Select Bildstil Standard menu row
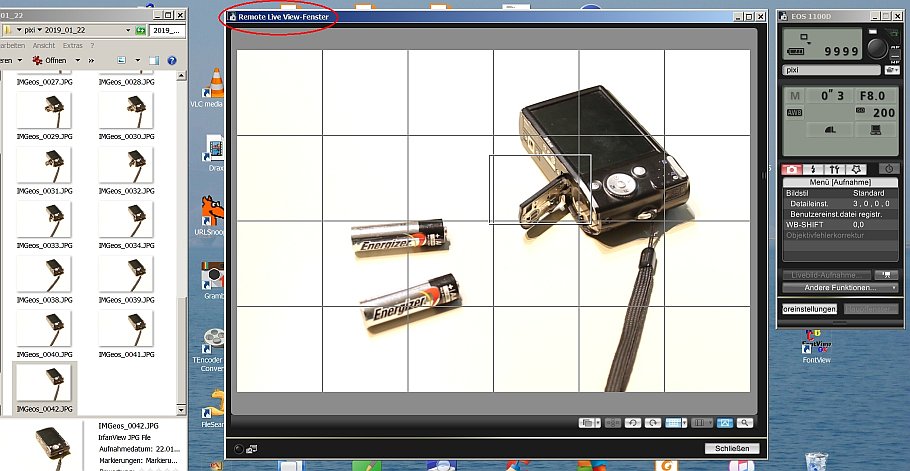 [x=840, y=193]
